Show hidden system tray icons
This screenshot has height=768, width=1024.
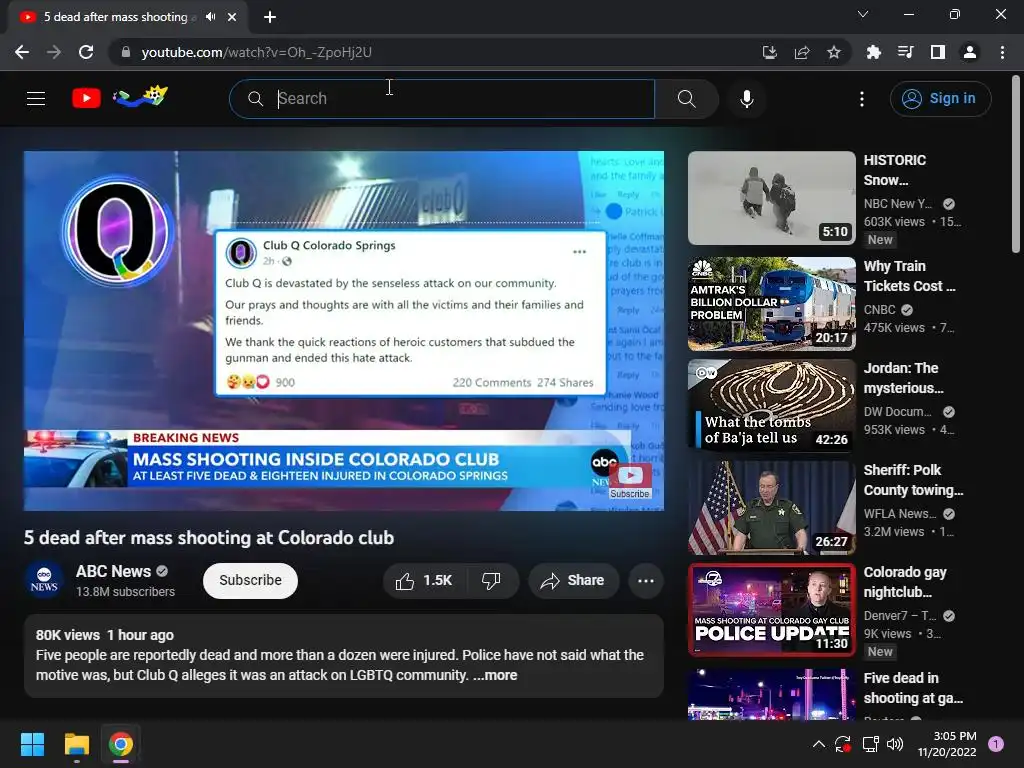818,744
